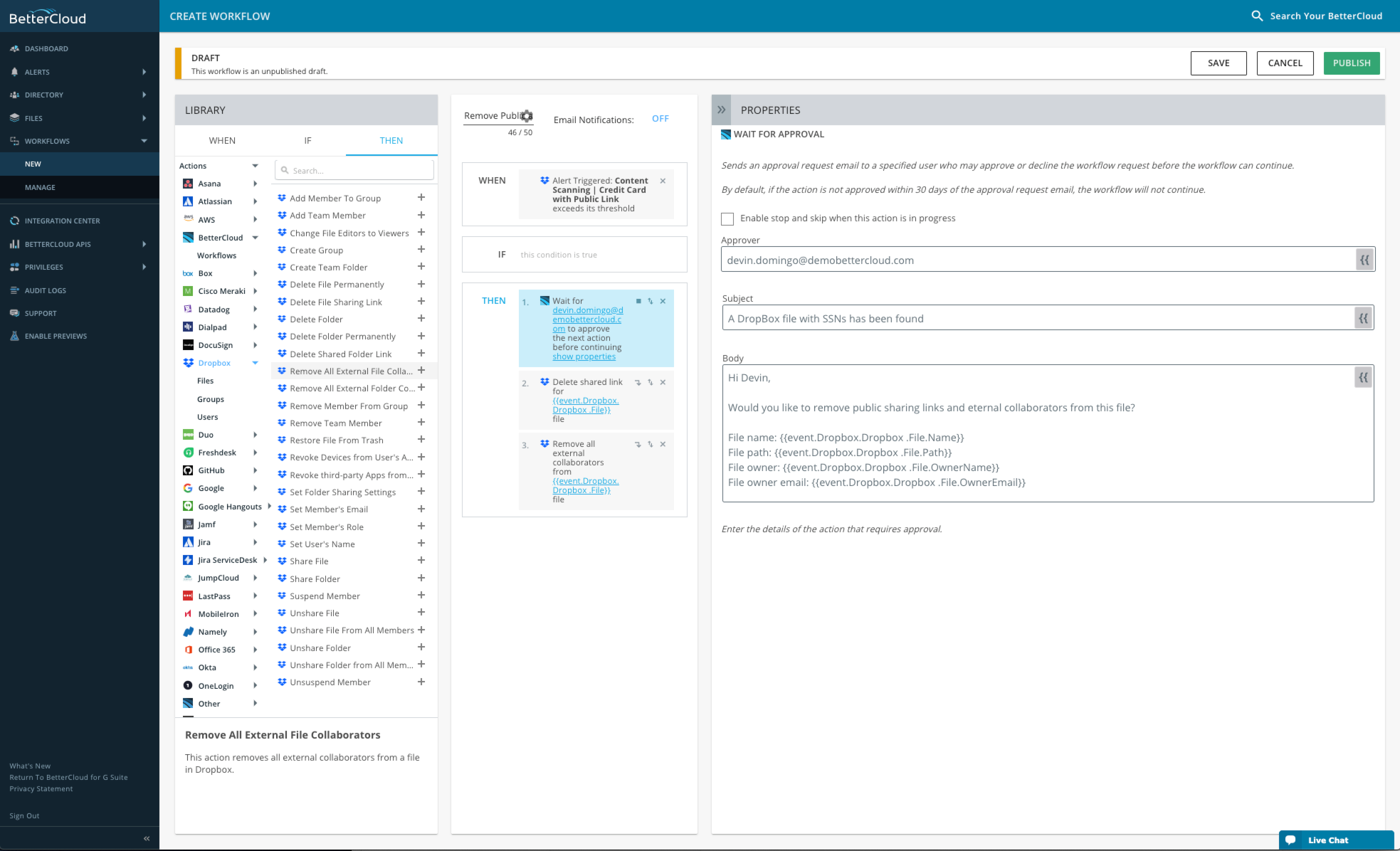
Task: Insert dynamic field into Approver
Action: [x=1364, y=260]
